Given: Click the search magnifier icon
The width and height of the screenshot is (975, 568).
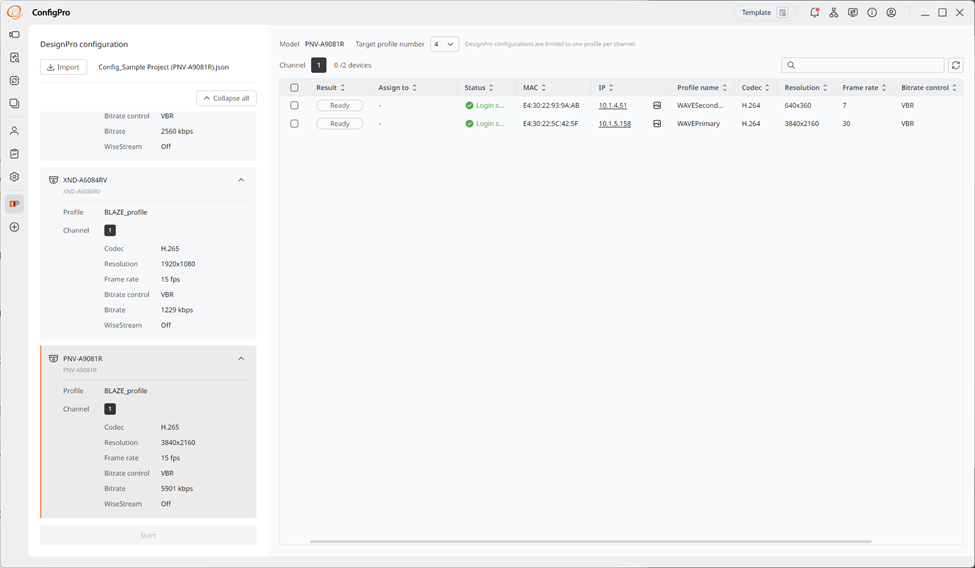Looking at the screenshot, I should [x=791, y=65].
